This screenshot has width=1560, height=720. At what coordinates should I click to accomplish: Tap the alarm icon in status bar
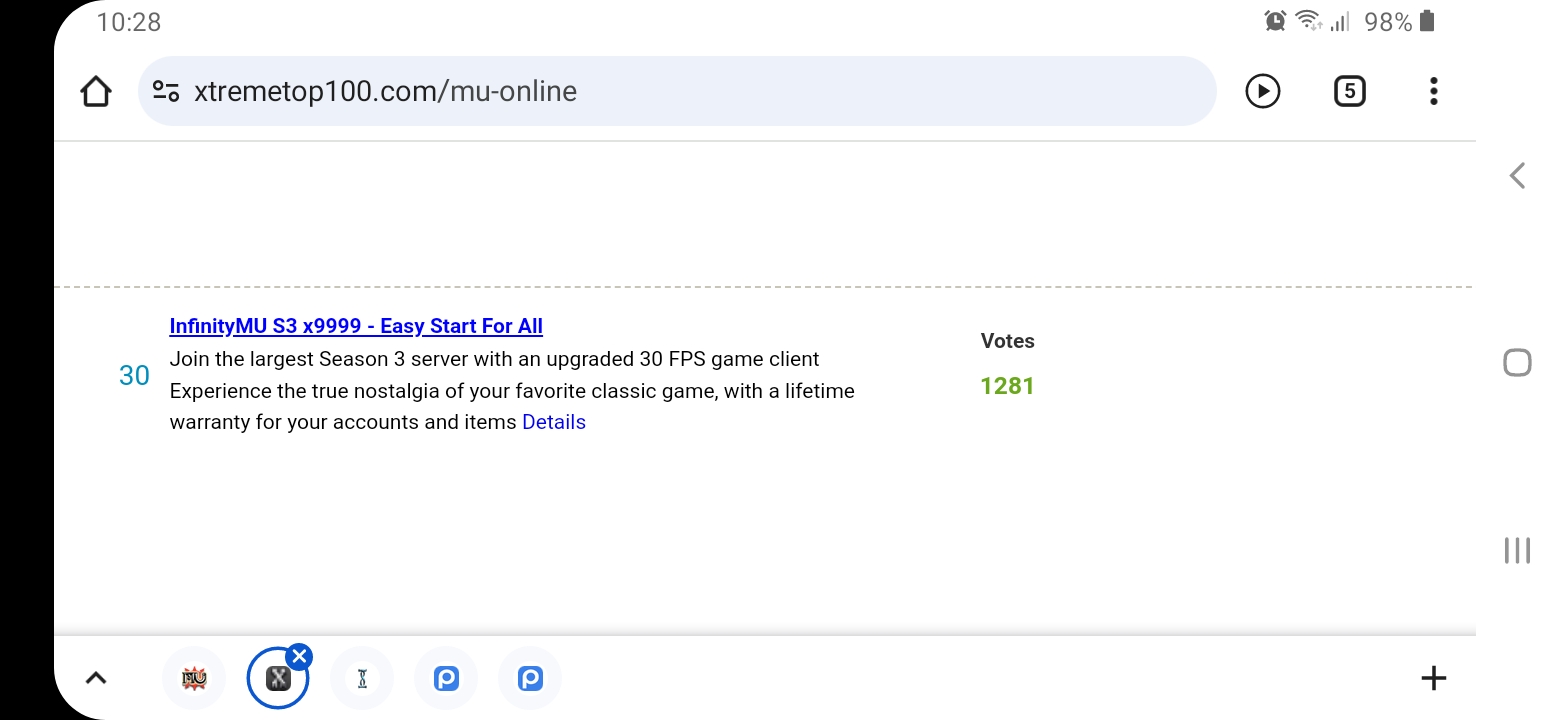click(1275, 21)
